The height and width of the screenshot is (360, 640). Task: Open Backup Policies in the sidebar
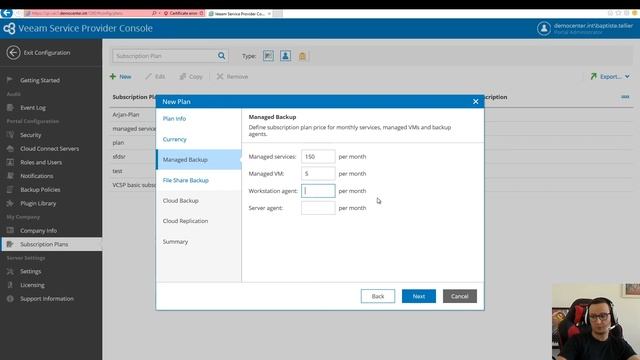coord(40,190)
